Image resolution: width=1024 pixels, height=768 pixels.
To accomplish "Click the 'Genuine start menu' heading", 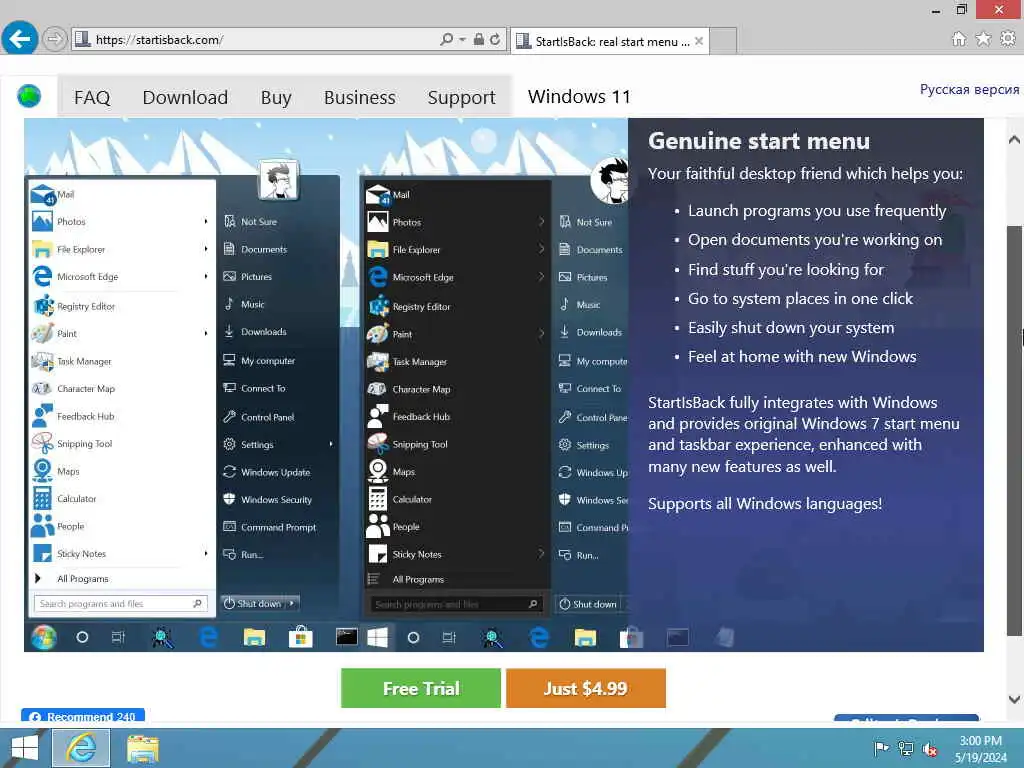I will [759, 141].
